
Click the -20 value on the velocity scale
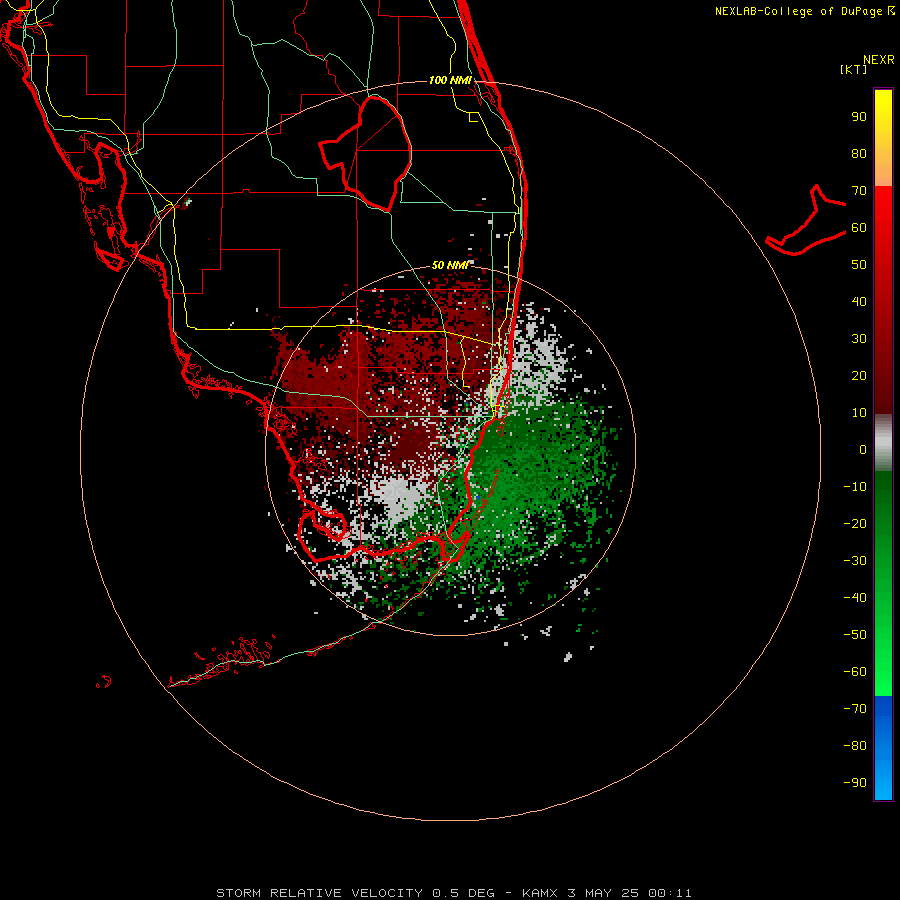(855, 523)
